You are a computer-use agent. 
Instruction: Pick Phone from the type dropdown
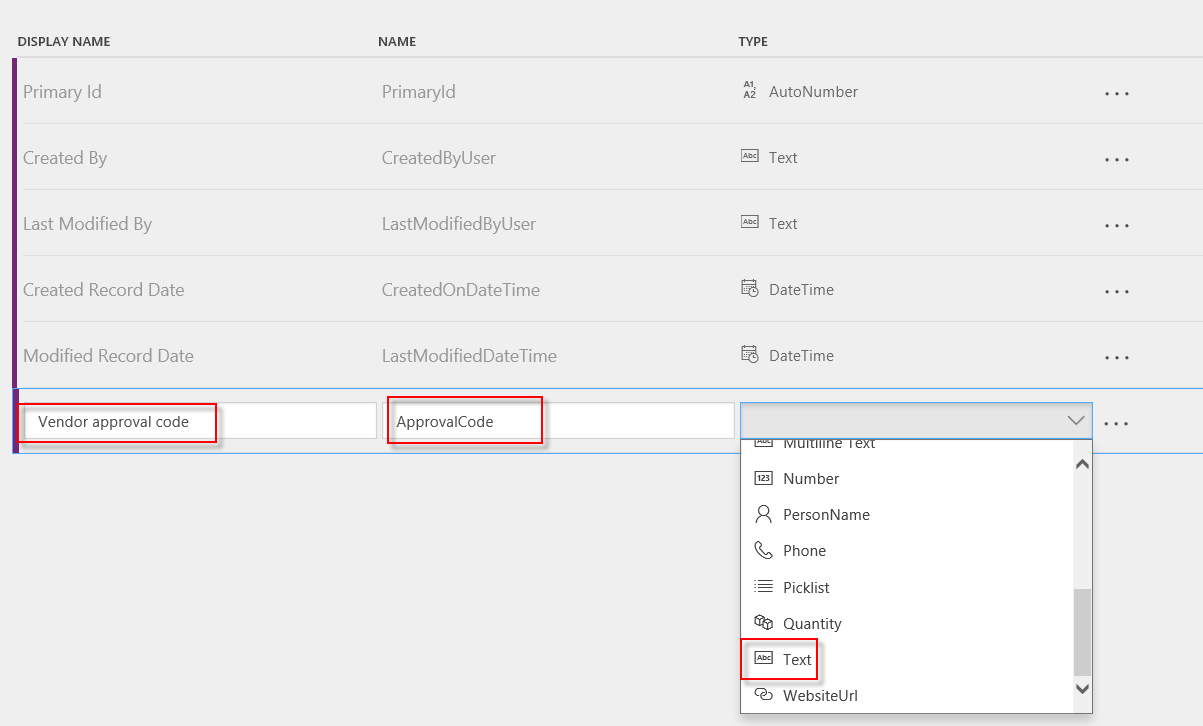tap(803, 551)
